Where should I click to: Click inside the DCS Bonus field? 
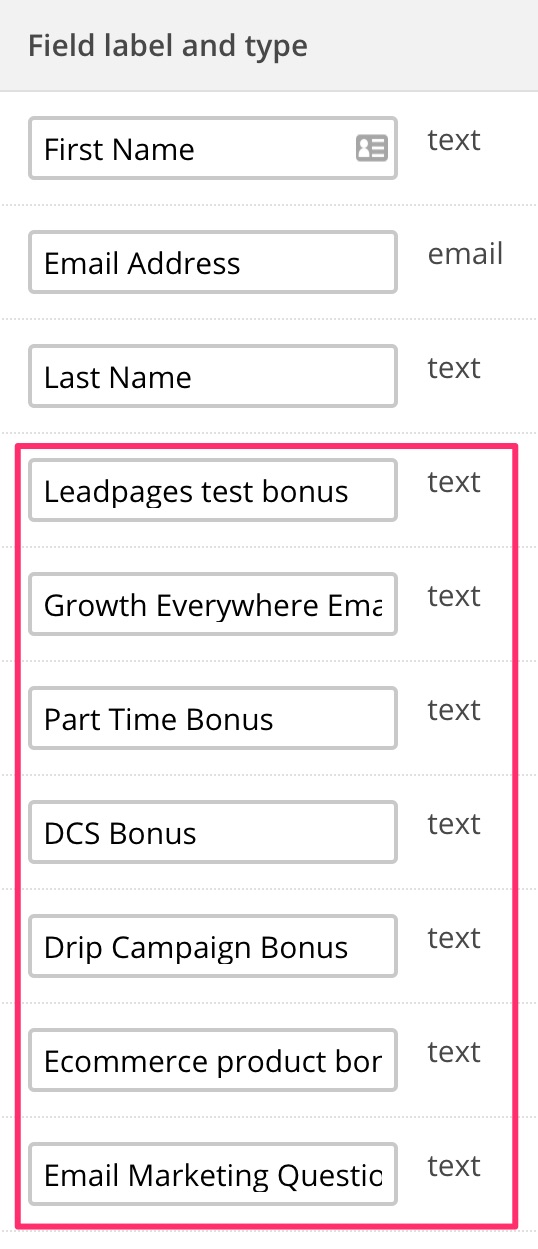coord(213,833)
